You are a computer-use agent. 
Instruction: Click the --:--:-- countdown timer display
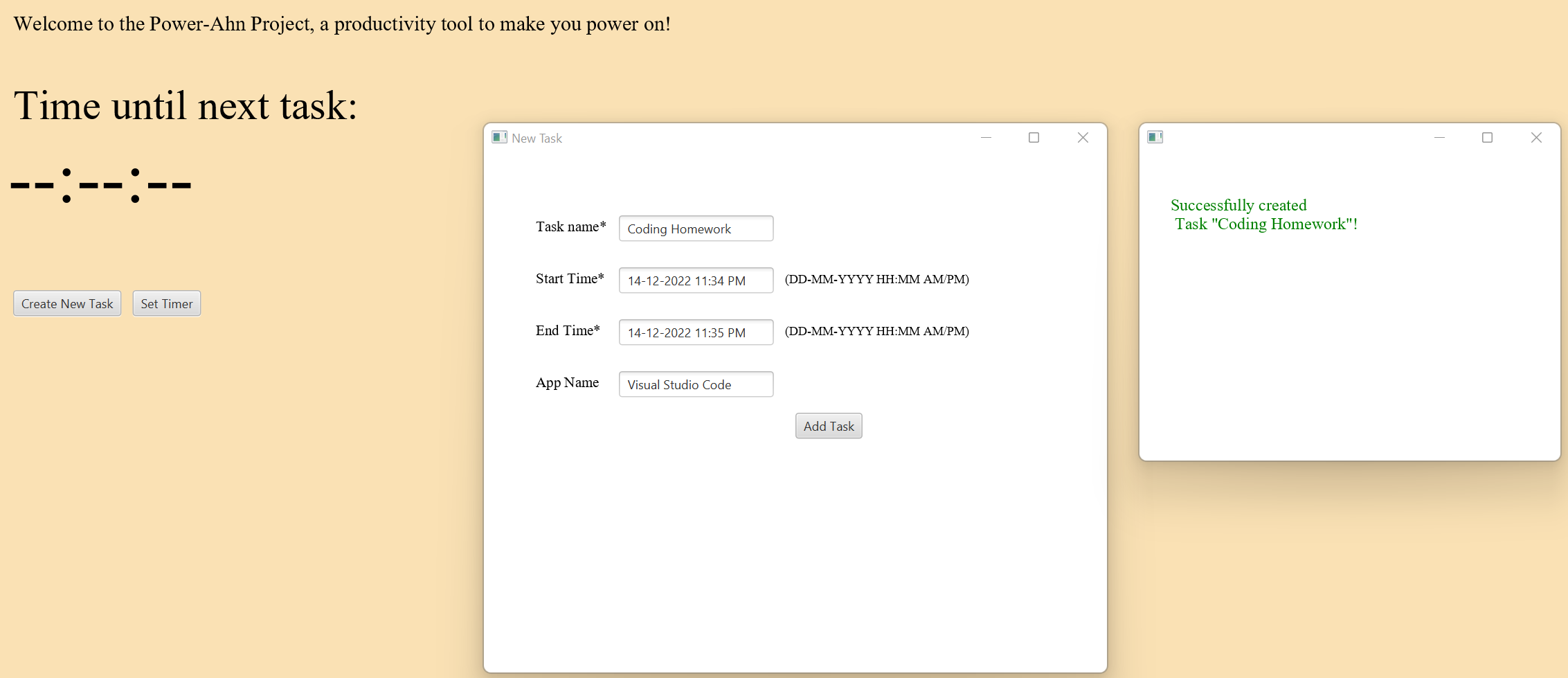101,185
